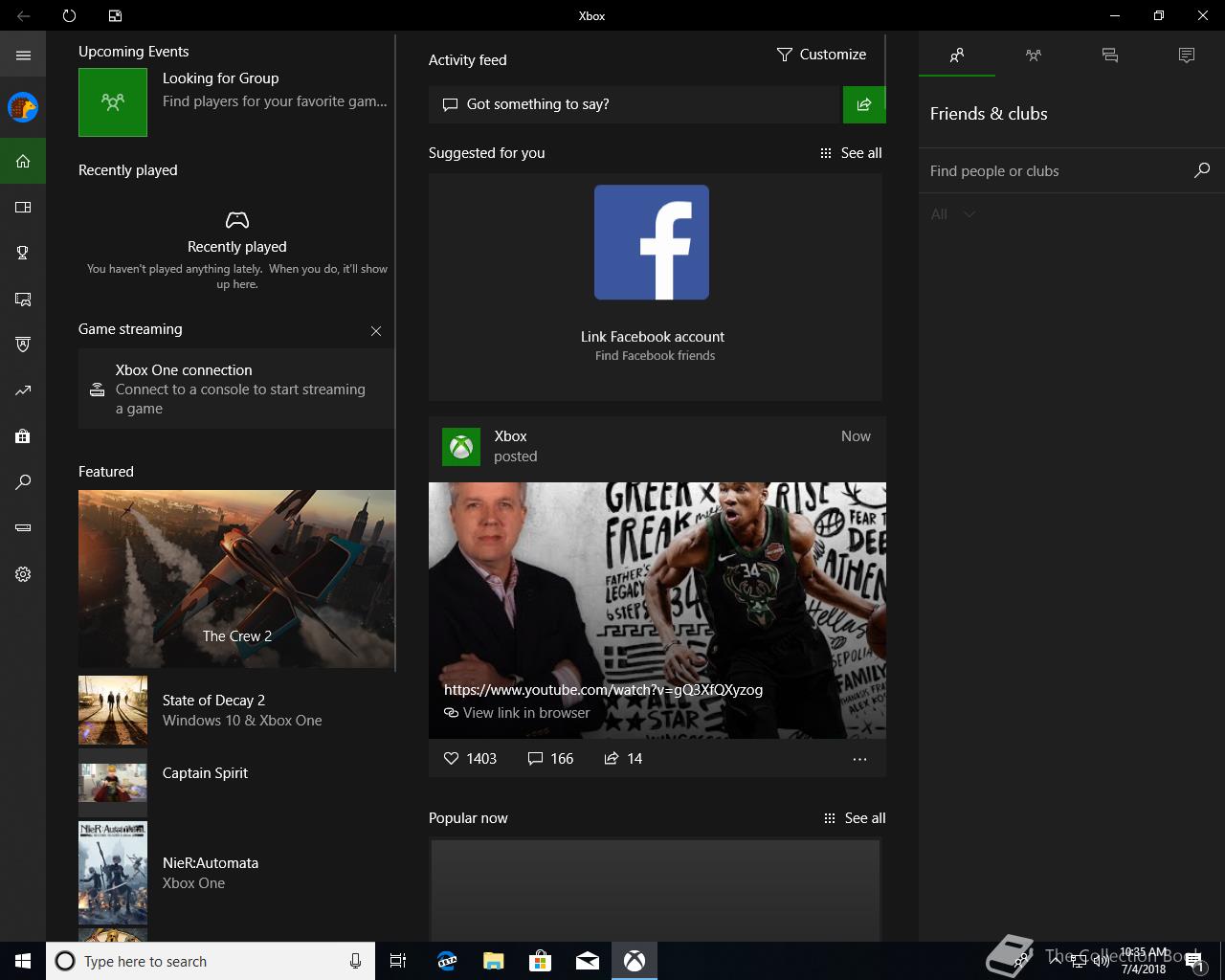1225x980 pixels.
Task: Open the Xbox poster avatar icon
Action: coord(461,447)
